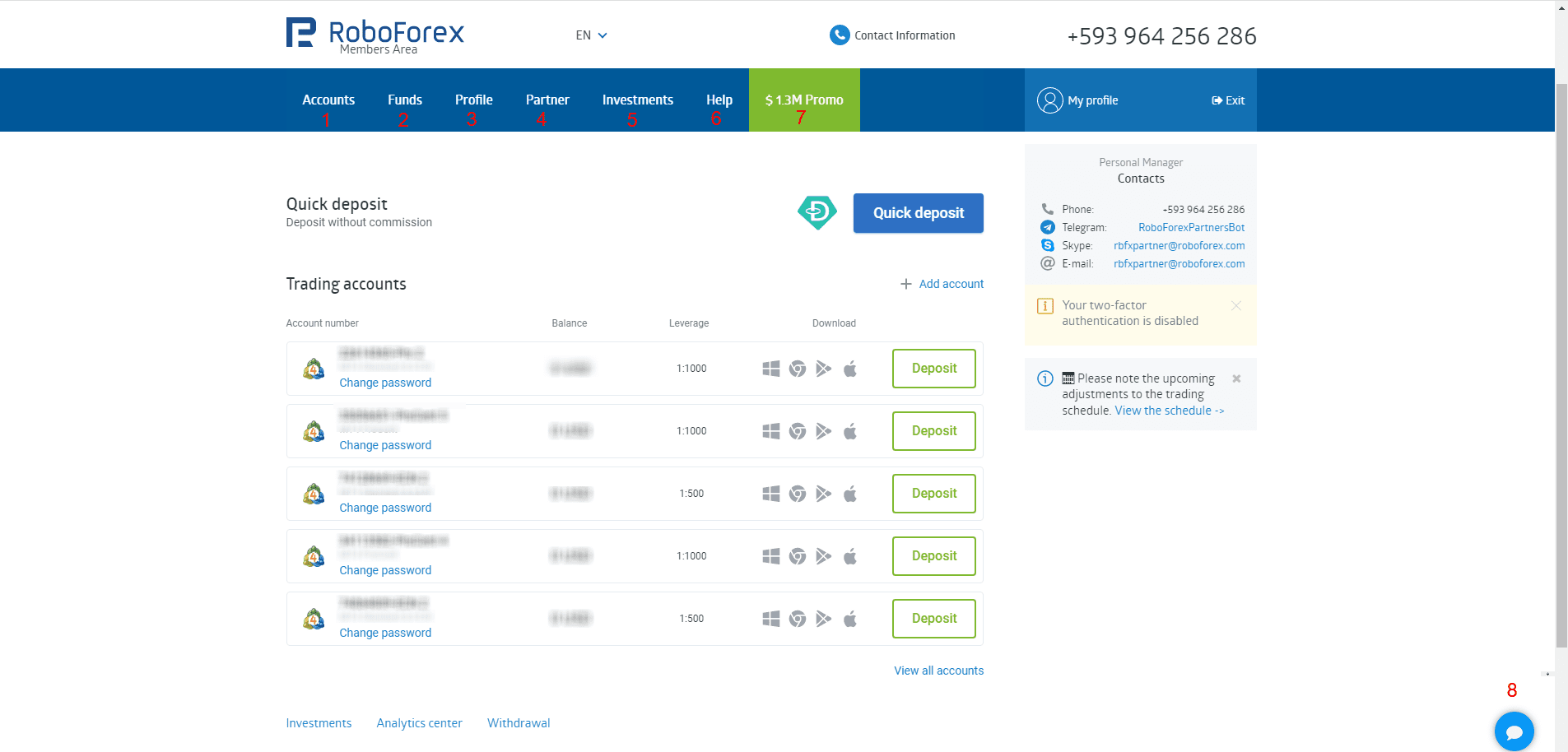Click Change password in second account row
Image resolution: width=1568 pixels, height=752 pixels.
385,445
